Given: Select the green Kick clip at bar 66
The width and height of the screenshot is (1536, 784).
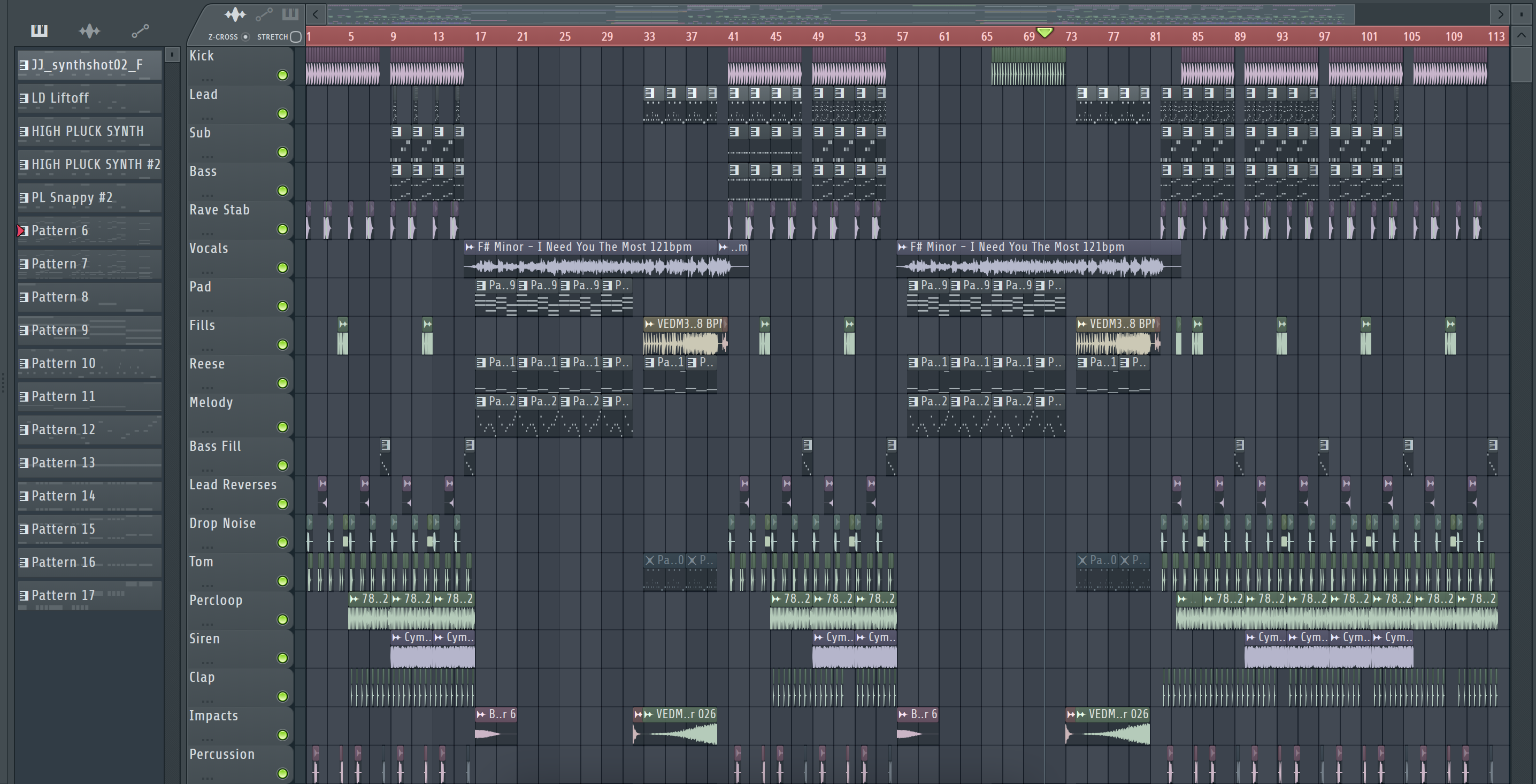Looking at the screenshot, I should pos(1028,66).
